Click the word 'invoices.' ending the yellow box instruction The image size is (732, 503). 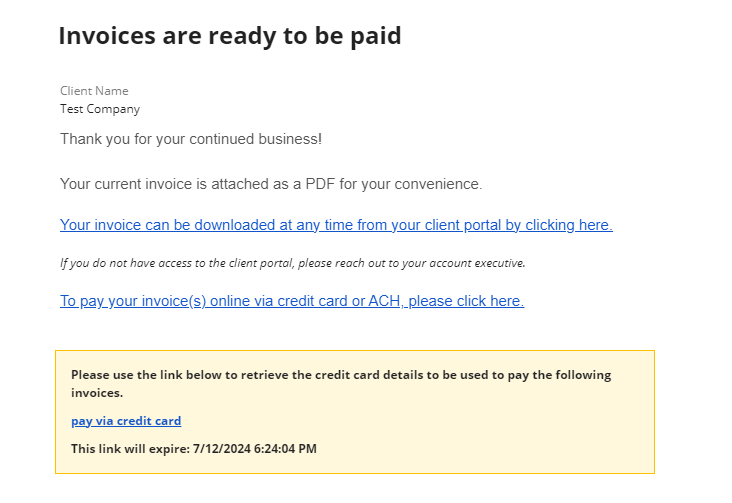(x=98, y=394)
